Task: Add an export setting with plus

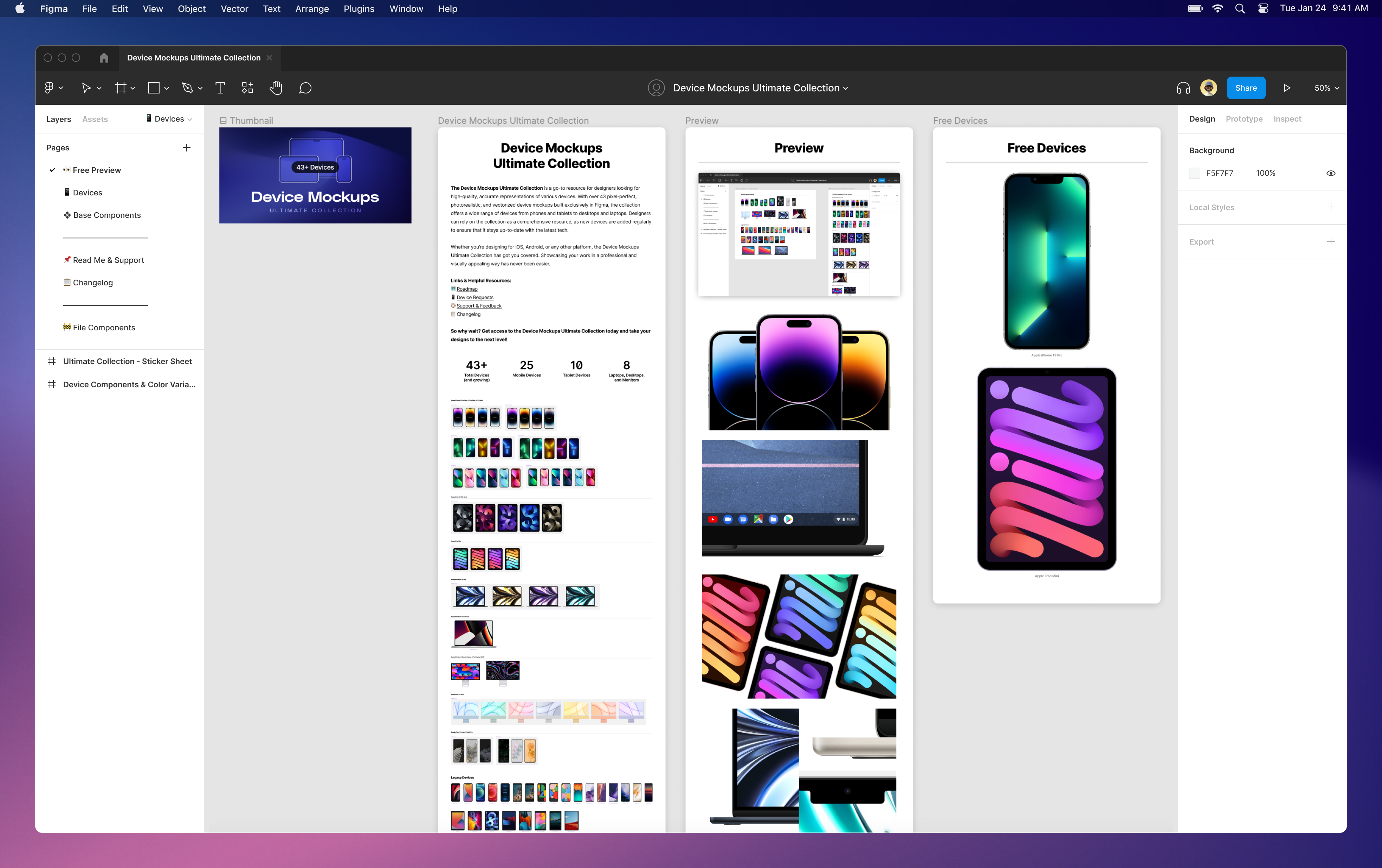Action: pyautogui.click(x=1331, y=241)
